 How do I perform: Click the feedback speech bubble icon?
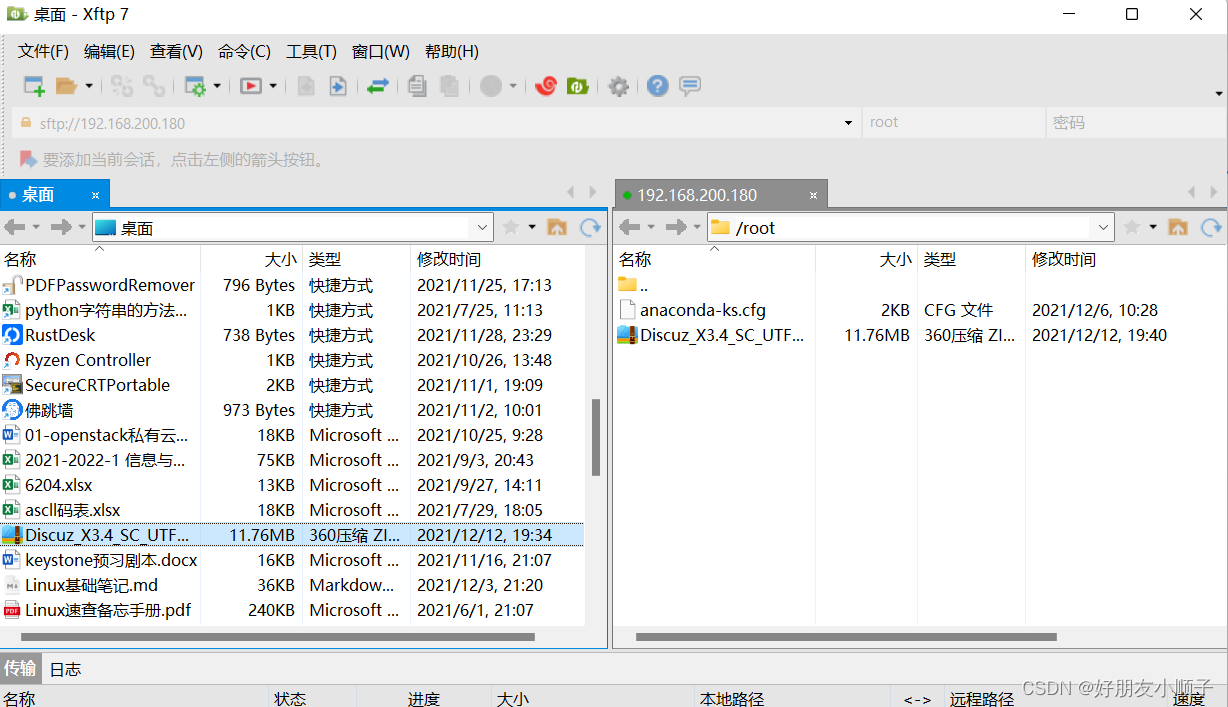[690, 87]
